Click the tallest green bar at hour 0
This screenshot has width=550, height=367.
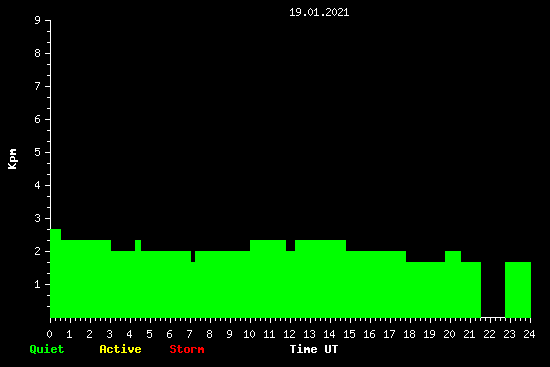pyautogui.click(x=55, y=273)
